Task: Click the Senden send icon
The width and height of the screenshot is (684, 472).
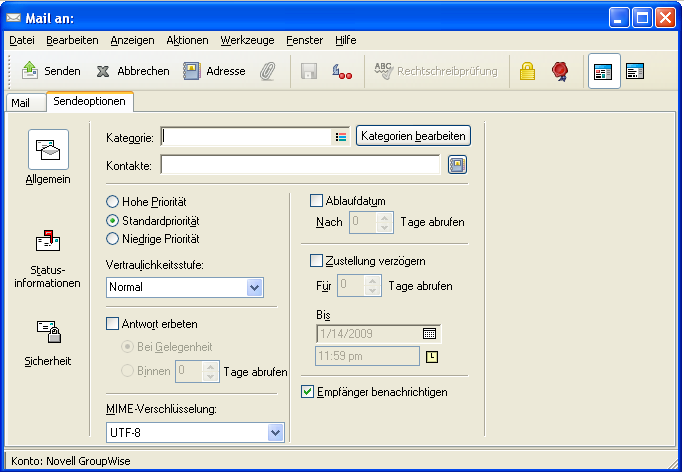Action: (30, 70)
